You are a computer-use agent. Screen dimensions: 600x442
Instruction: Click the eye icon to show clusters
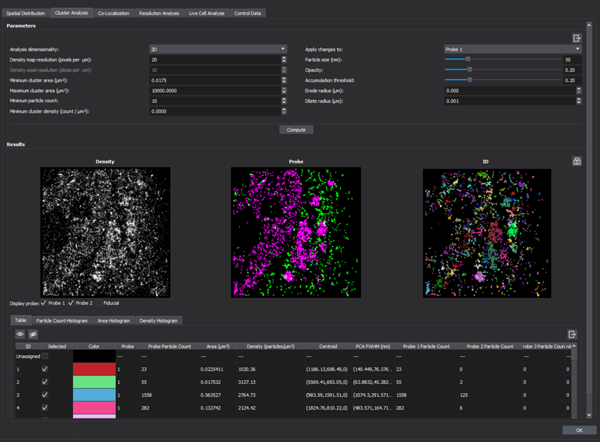(x=20, y=334)
